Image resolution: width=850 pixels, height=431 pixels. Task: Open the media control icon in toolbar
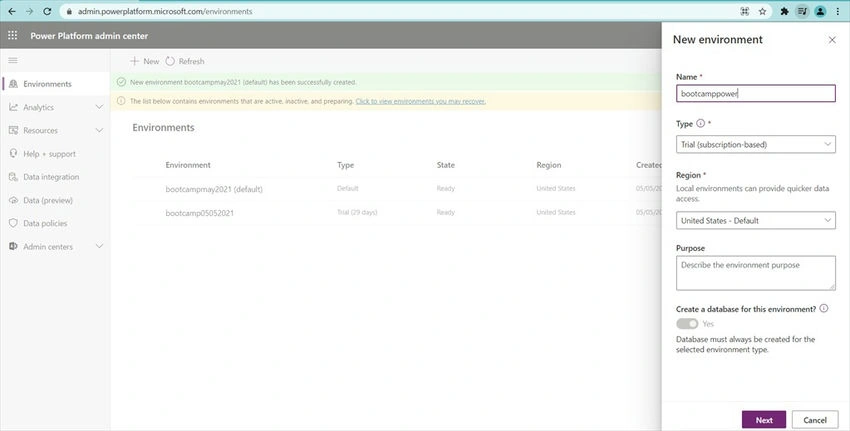click(802, 11)
